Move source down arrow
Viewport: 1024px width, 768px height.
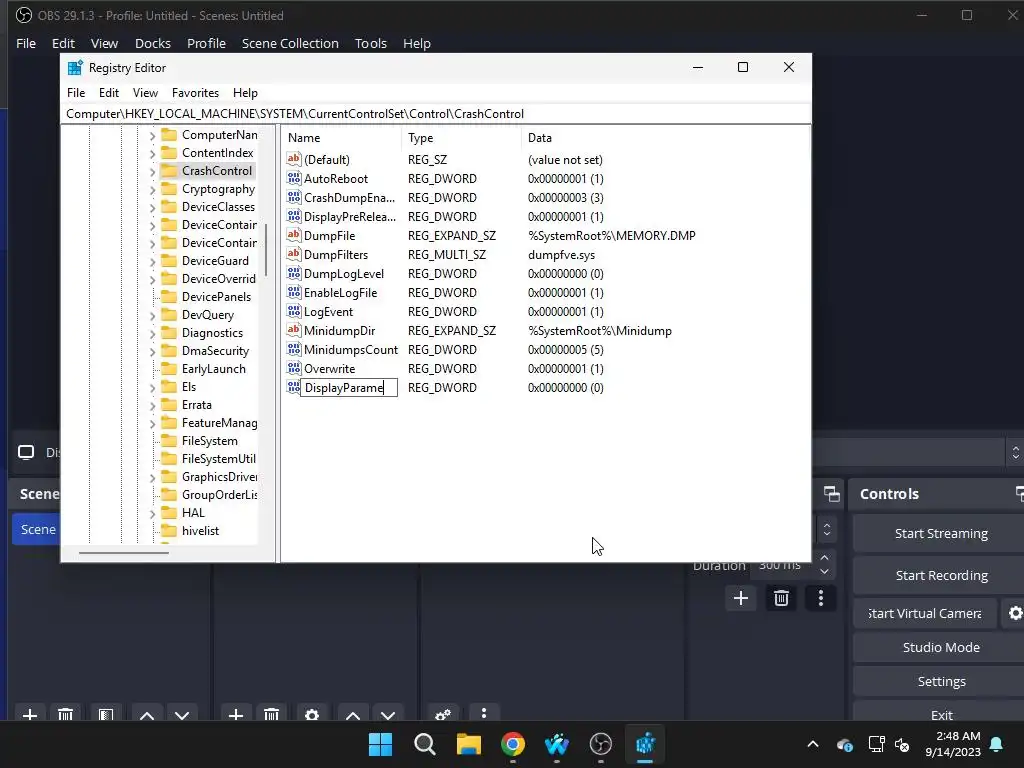[388, 714]
